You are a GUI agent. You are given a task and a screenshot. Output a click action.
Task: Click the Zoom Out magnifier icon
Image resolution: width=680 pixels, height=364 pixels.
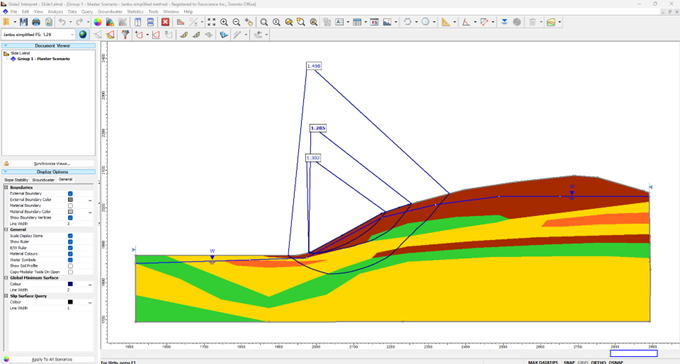click(x=236, y=22)
